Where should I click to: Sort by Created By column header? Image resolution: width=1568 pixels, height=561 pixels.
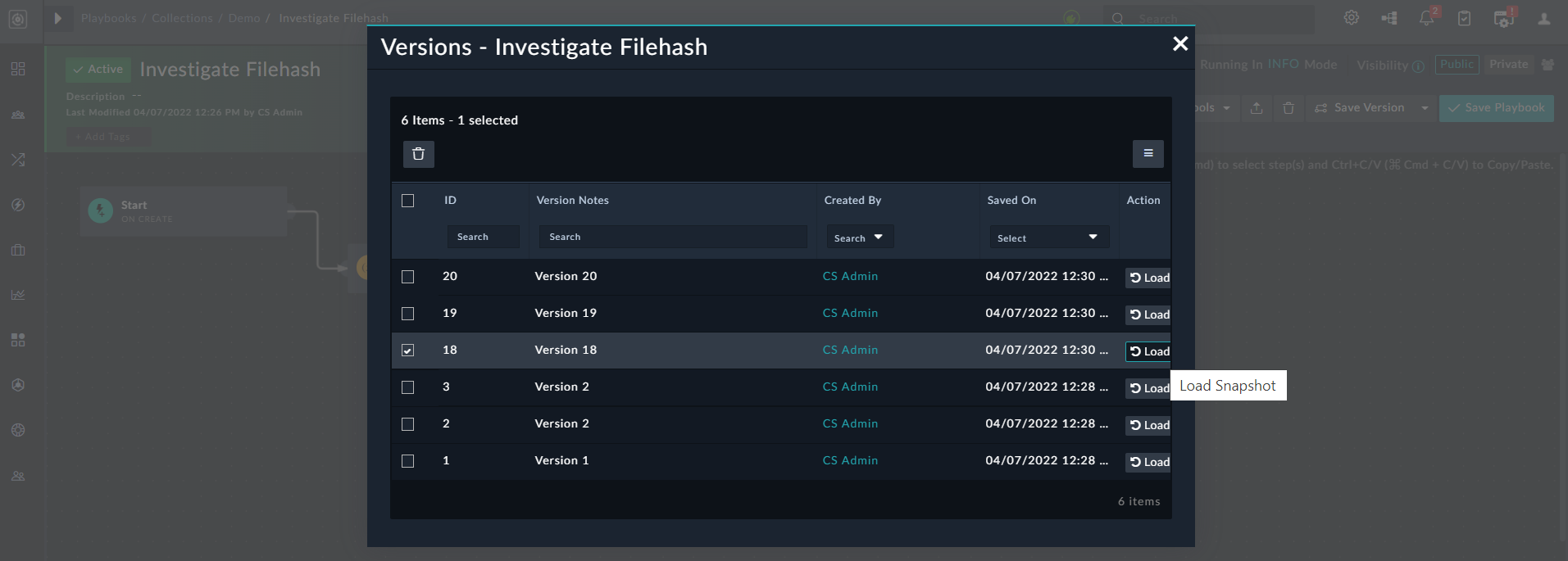click(x=852, y=200)
